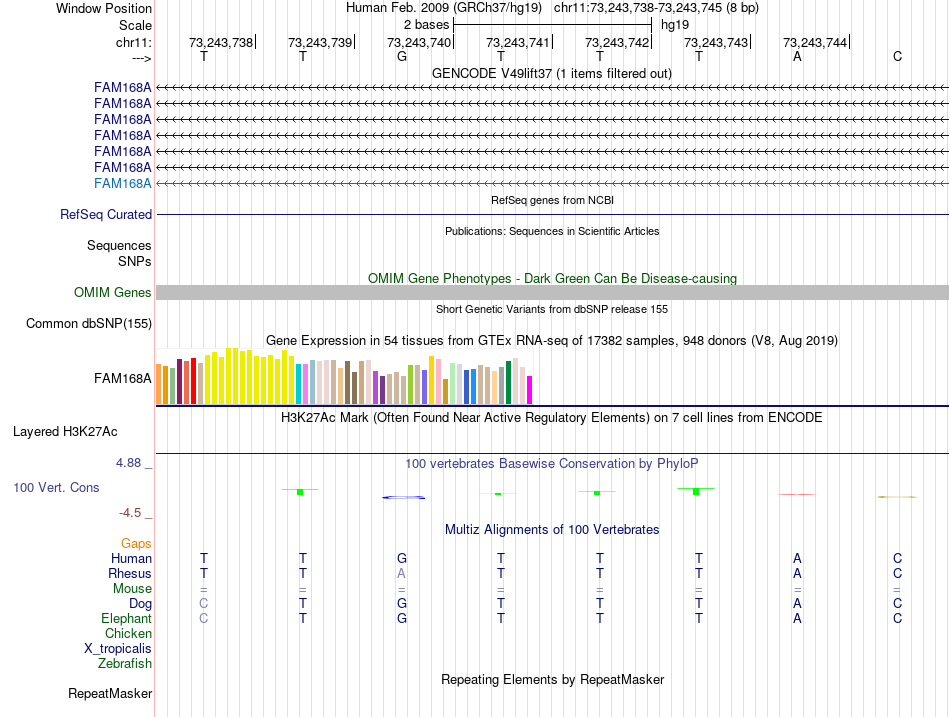Image resolution: width=950 pixels, height=717 pixels.
Task: Click the Zebrafish species row label
Action: tap(125, 663)
